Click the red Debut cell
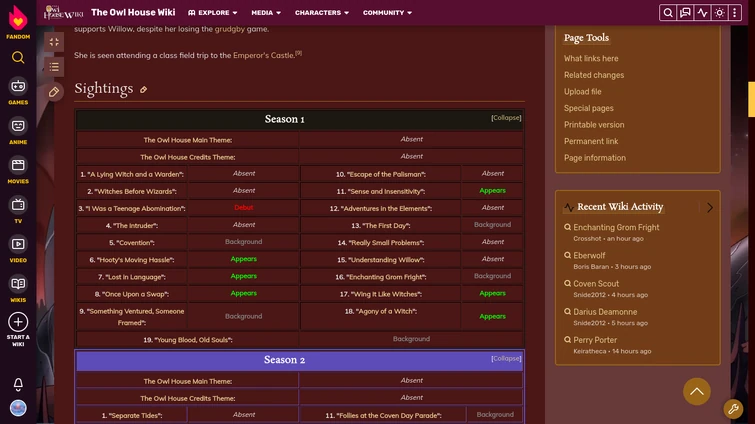Viewport: 755px width, 424px height. tap(244, 208)
